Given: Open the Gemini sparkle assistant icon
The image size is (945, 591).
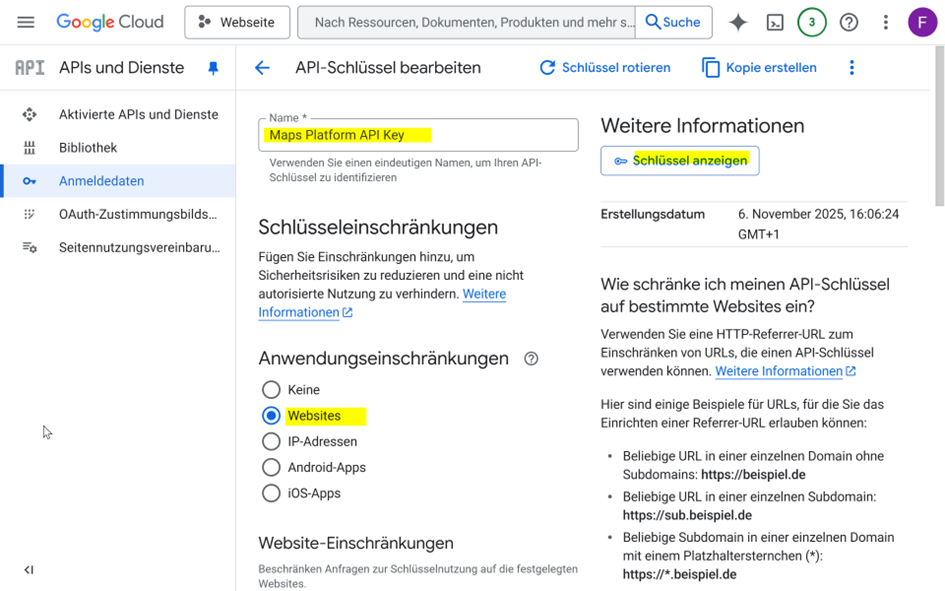Looking at the screenshot, I should coord(738,22).
